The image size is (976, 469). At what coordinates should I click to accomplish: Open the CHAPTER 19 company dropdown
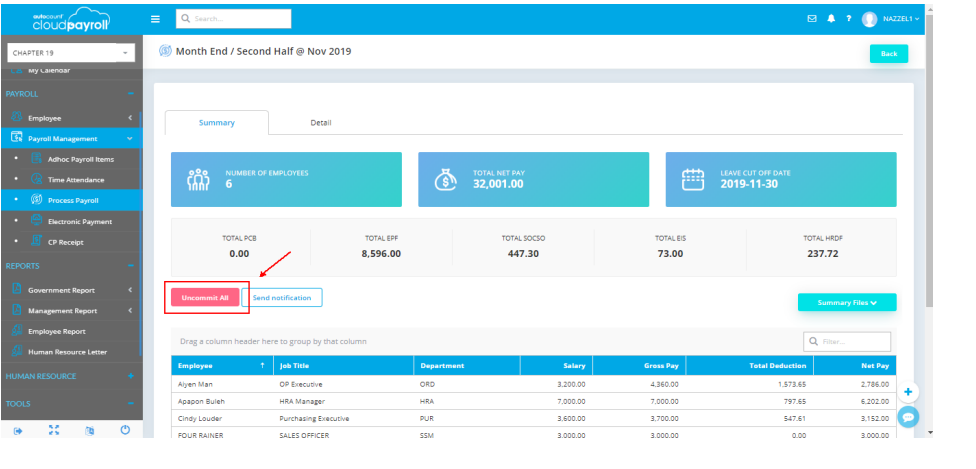click(70, 53)
